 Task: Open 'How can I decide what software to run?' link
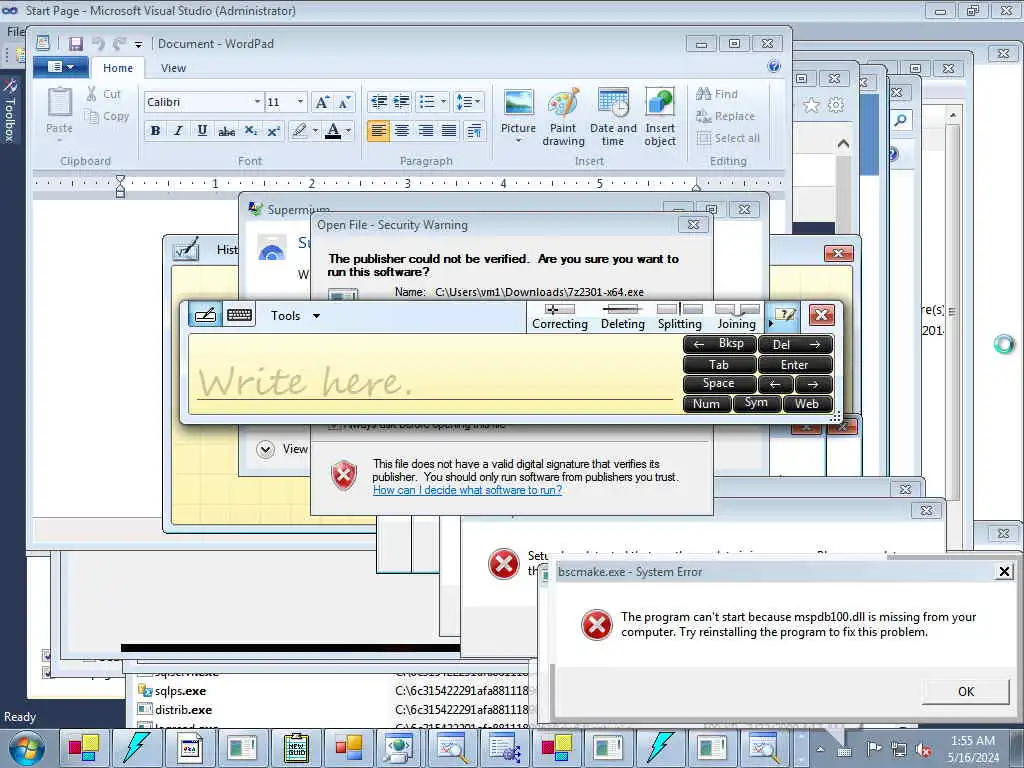(467, 490)
